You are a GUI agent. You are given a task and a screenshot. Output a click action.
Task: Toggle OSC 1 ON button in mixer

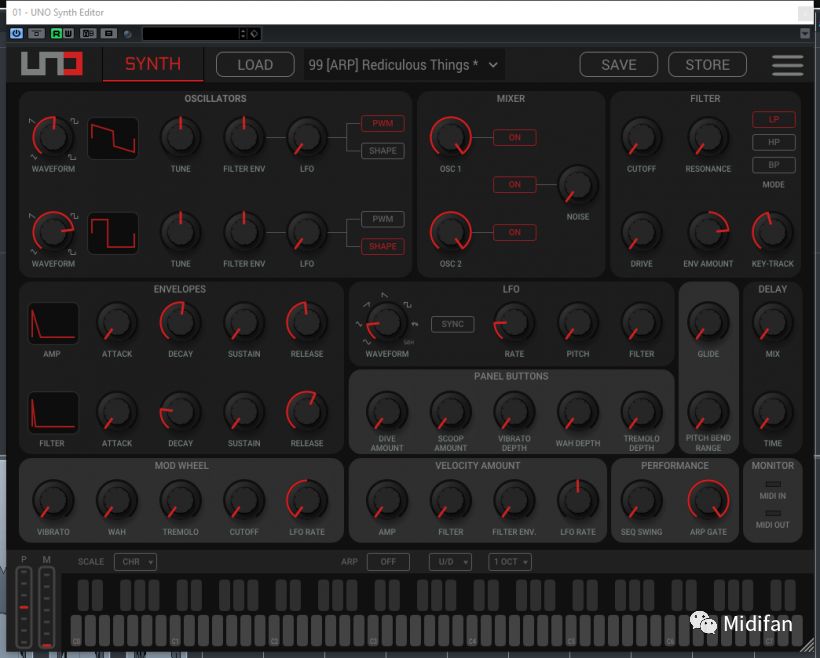click(515, 138)
